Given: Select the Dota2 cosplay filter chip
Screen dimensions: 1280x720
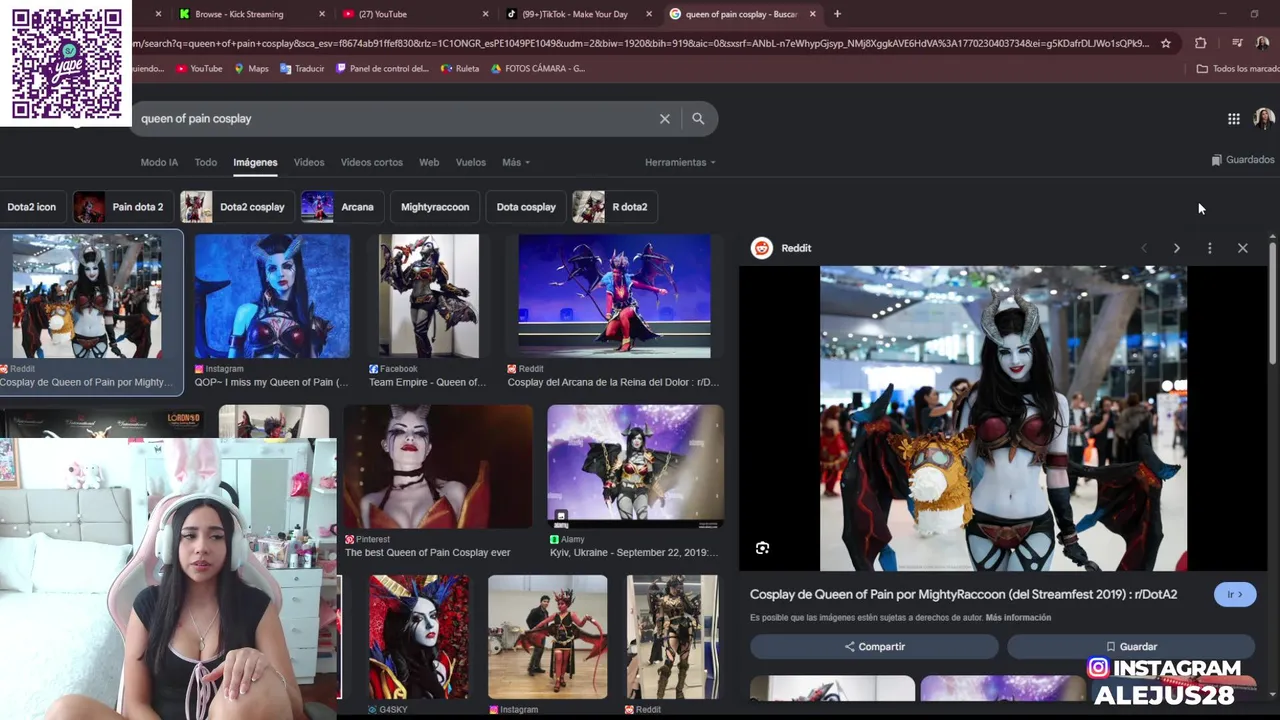Looking at the screenshot, I should tap(238, 207).
